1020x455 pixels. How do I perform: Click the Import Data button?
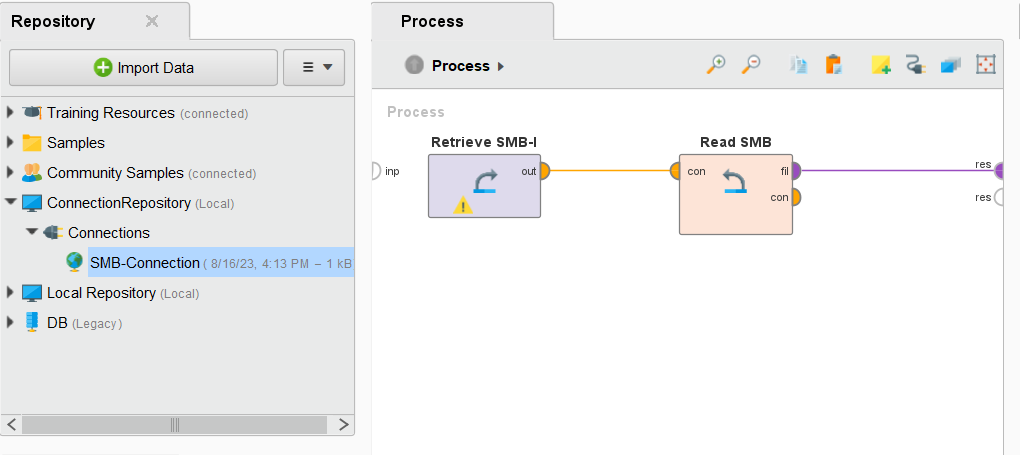[144, 68]
